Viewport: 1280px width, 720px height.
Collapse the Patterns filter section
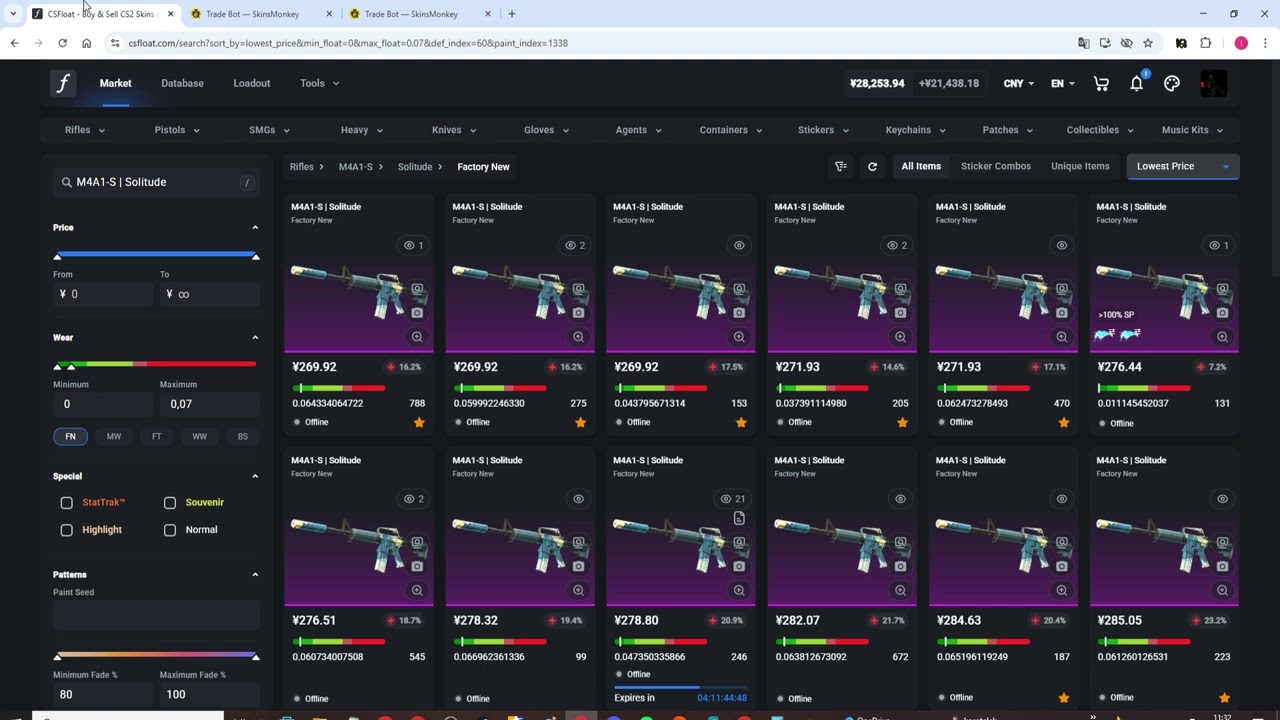pos(255,575)
